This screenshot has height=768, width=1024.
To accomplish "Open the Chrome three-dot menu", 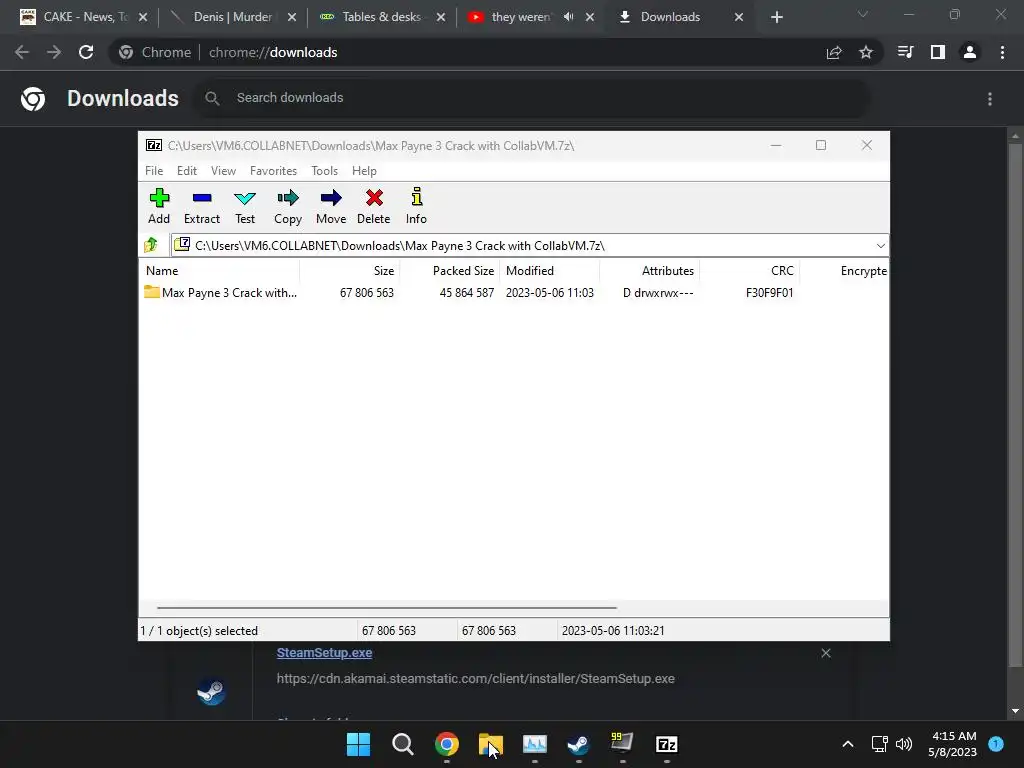I will point(1002,52).
